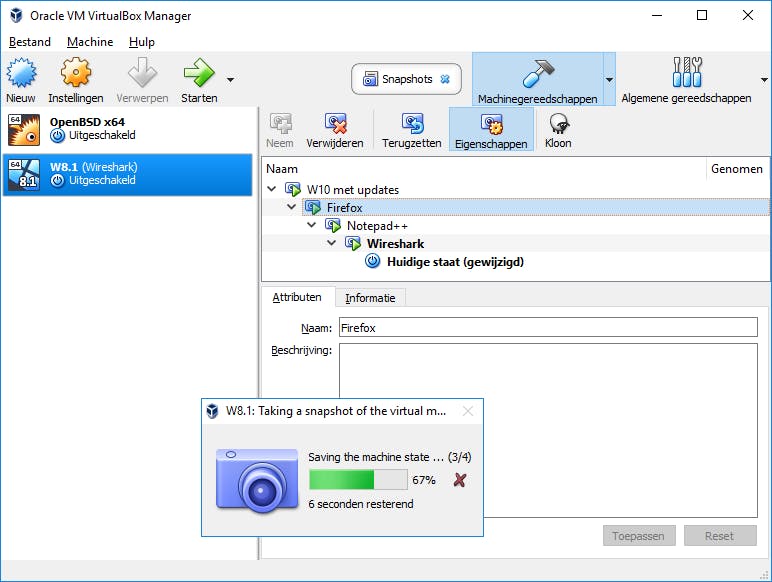Open the Bestand menu
772x582 pixels.
tap(30, 42)
